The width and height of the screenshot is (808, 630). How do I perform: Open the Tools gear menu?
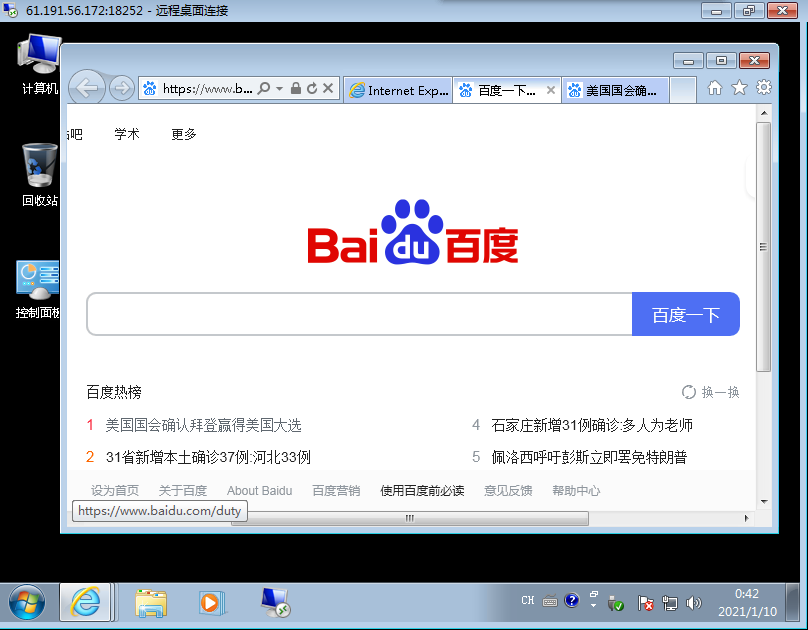coord(764,88)
